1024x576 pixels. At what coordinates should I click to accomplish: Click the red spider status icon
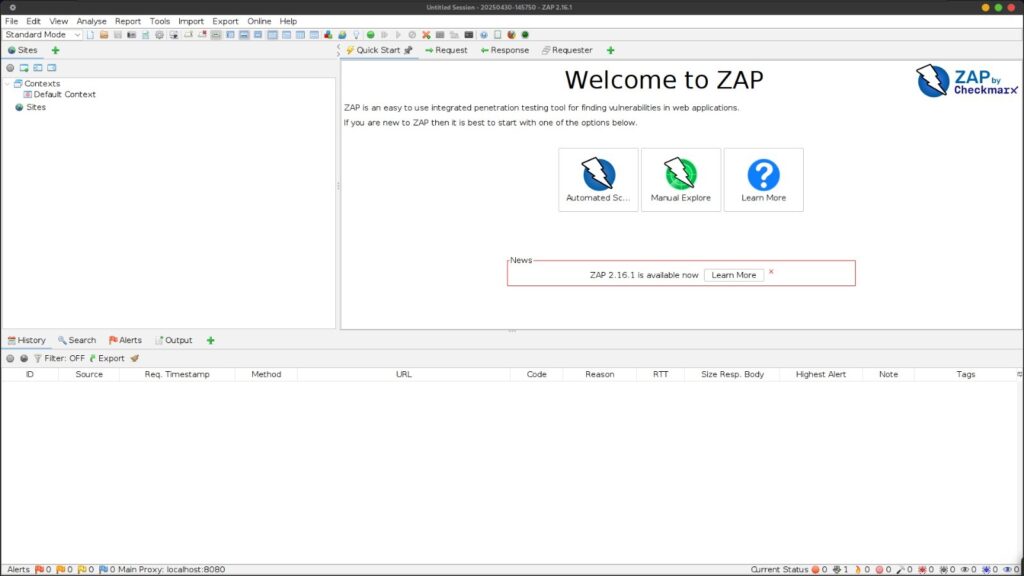[x=921, y=569]
